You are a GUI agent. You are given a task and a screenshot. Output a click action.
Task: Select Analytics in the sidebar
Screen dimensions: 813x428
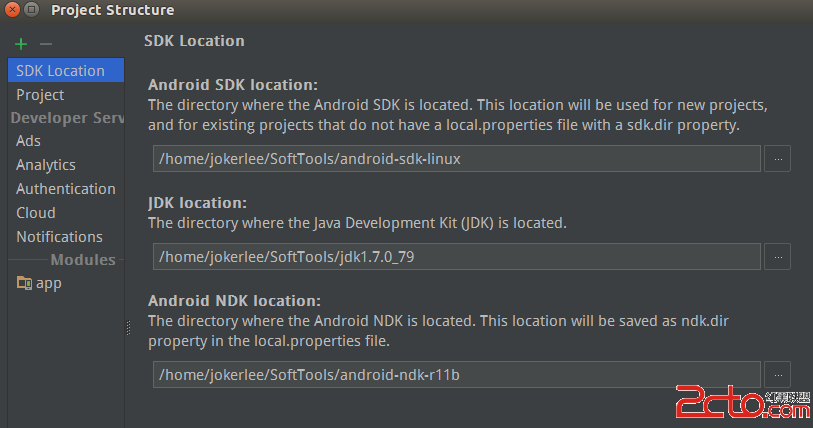(46, 165)
